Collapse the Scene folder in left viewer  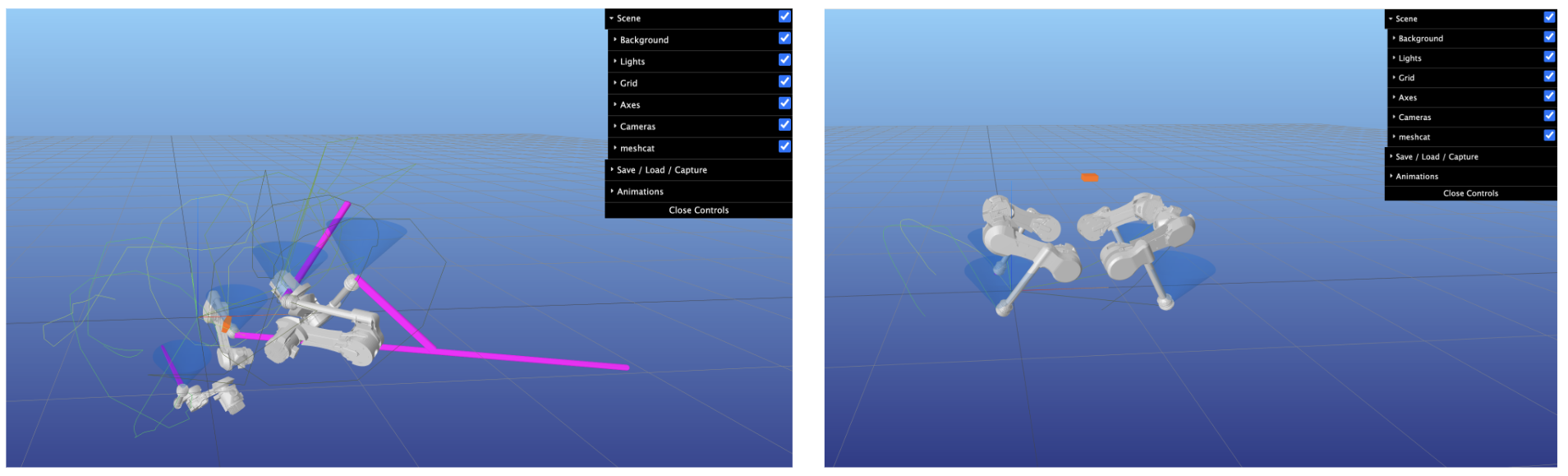628,18
